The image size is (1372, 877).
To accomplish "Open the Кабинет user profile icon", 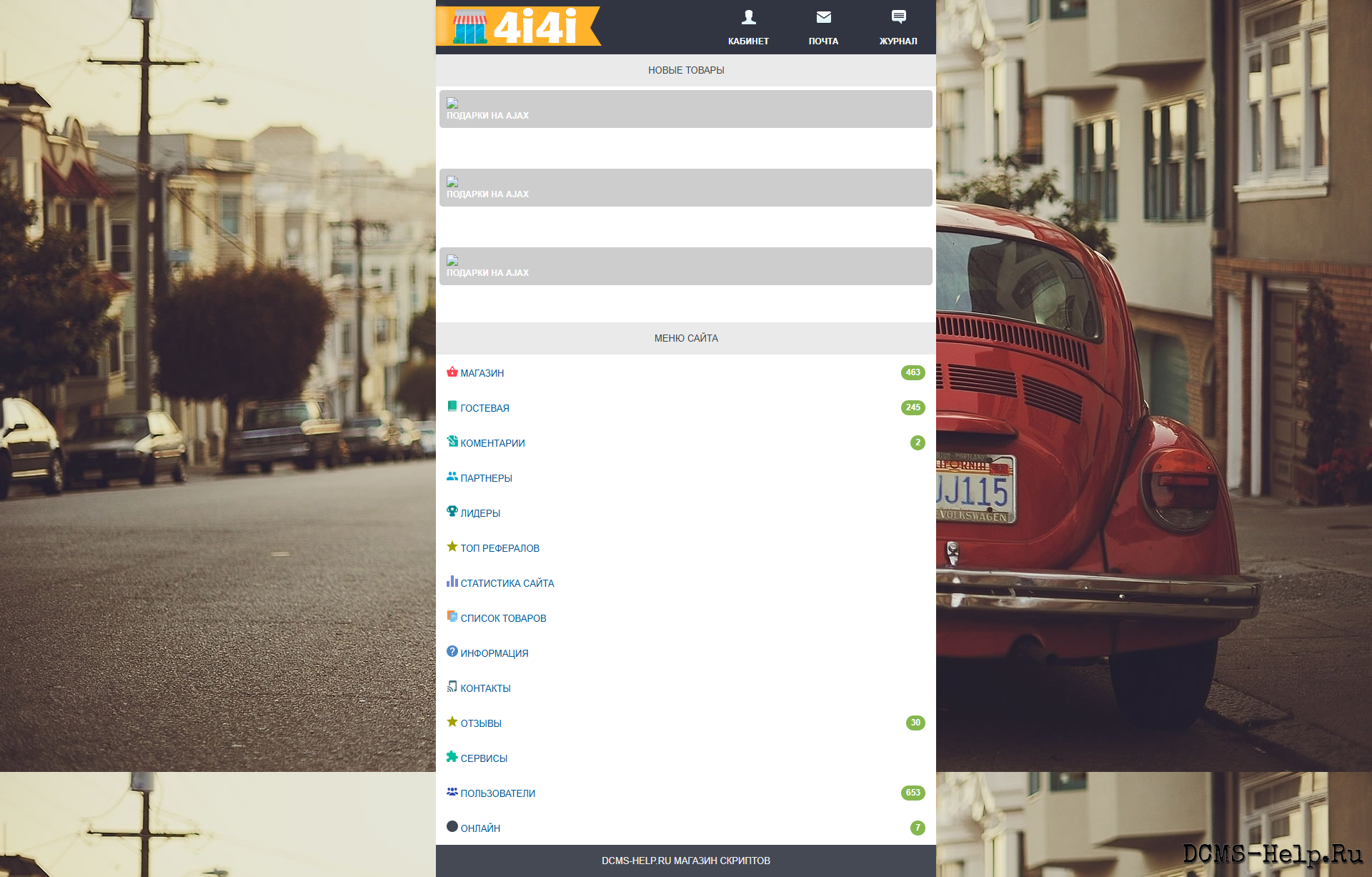I will click(x=748, y=17).
